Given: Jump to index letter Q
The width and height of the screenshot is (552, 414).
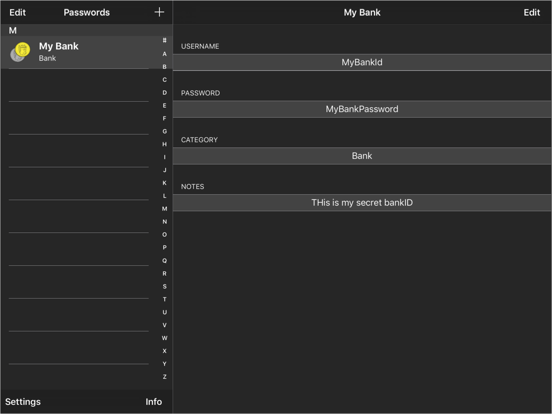Looking at the screenshot, I should [x=164, y=261].
